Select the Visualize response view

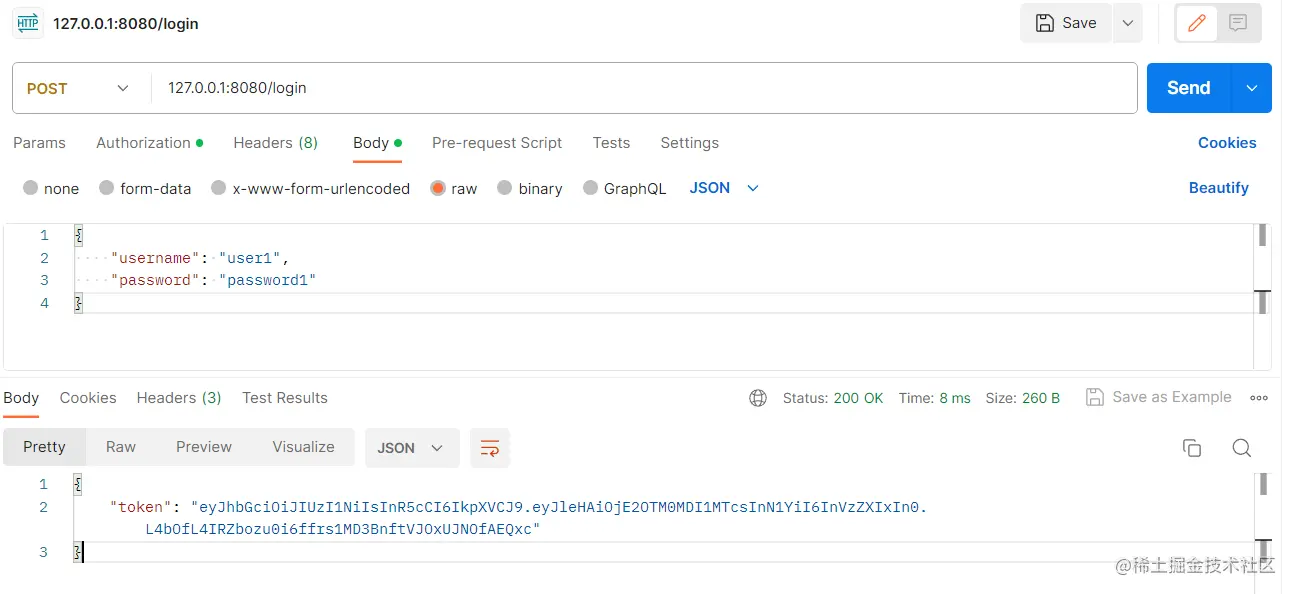[304, 447]
